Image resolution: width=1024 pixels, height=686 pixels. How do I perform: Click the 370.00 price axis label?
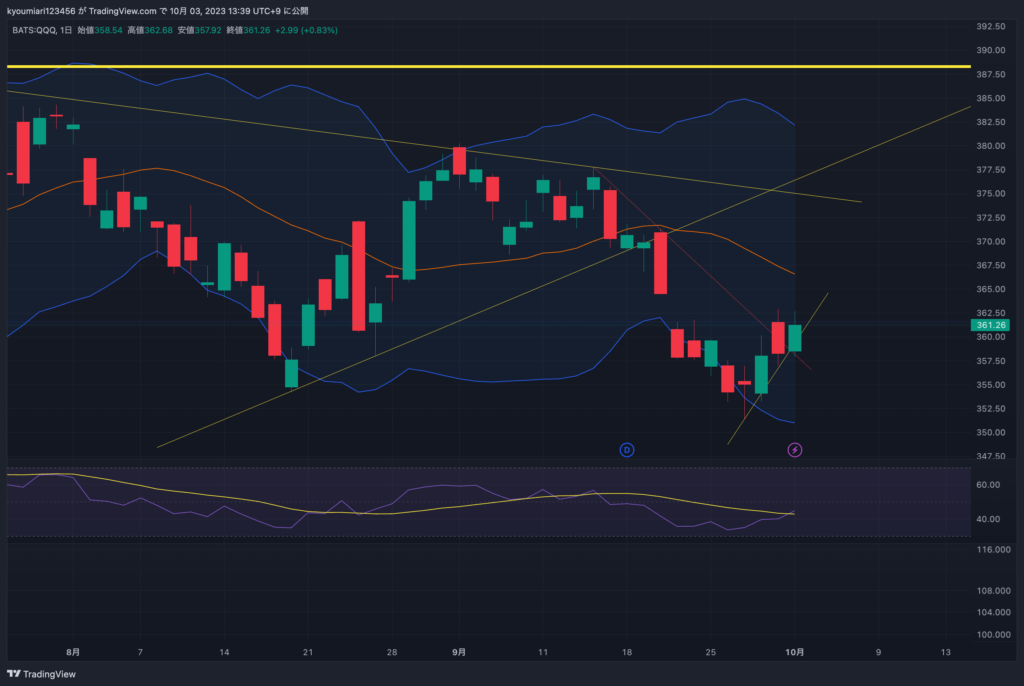pyautogui.click(x=991, y=242)
